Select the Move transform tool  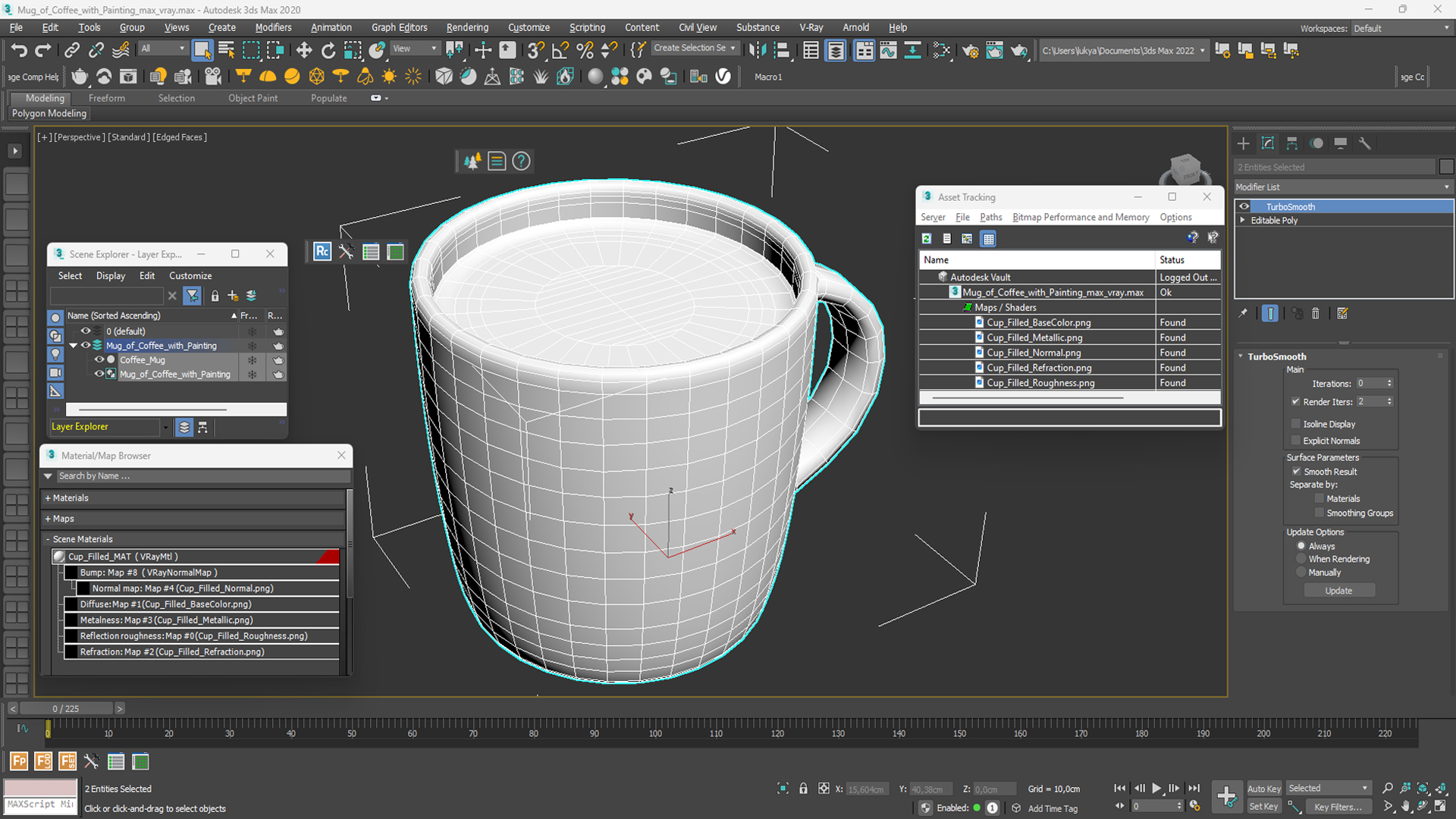point(303,50)
